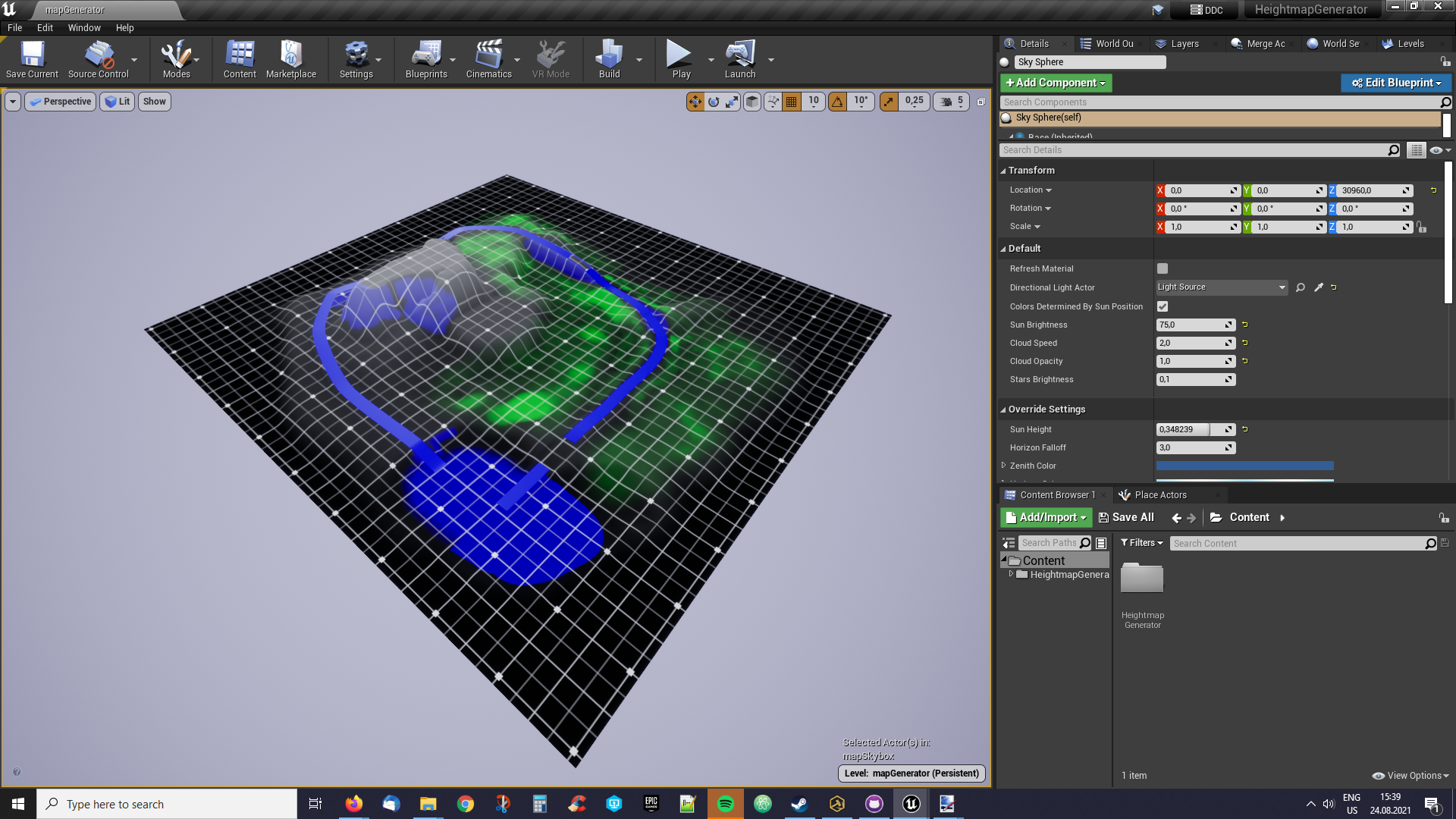Open the Window menu

pyautogui.click(x=83, y=27)
